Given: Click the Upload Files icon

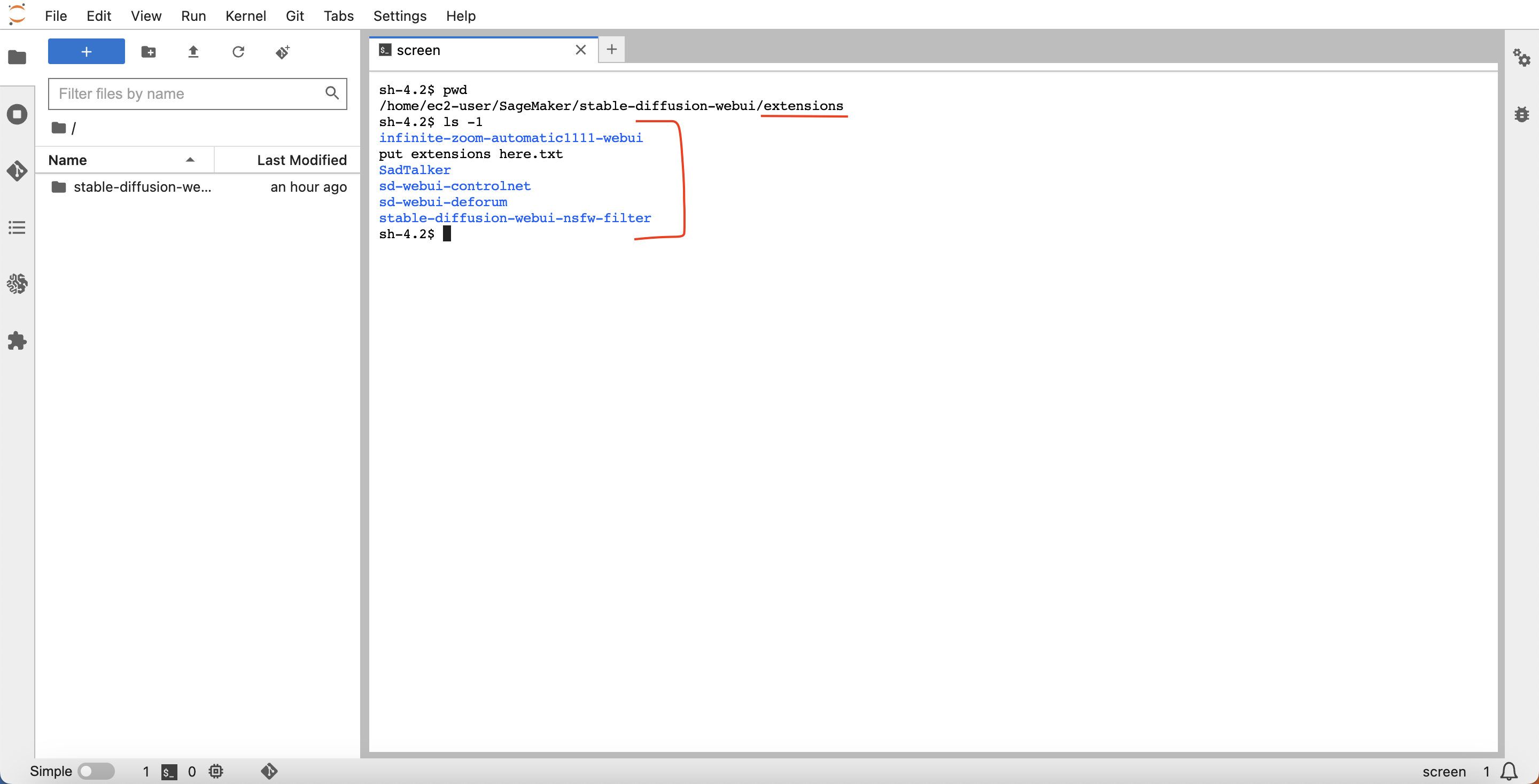Looking at the screenshot, I should coord(193,52).
